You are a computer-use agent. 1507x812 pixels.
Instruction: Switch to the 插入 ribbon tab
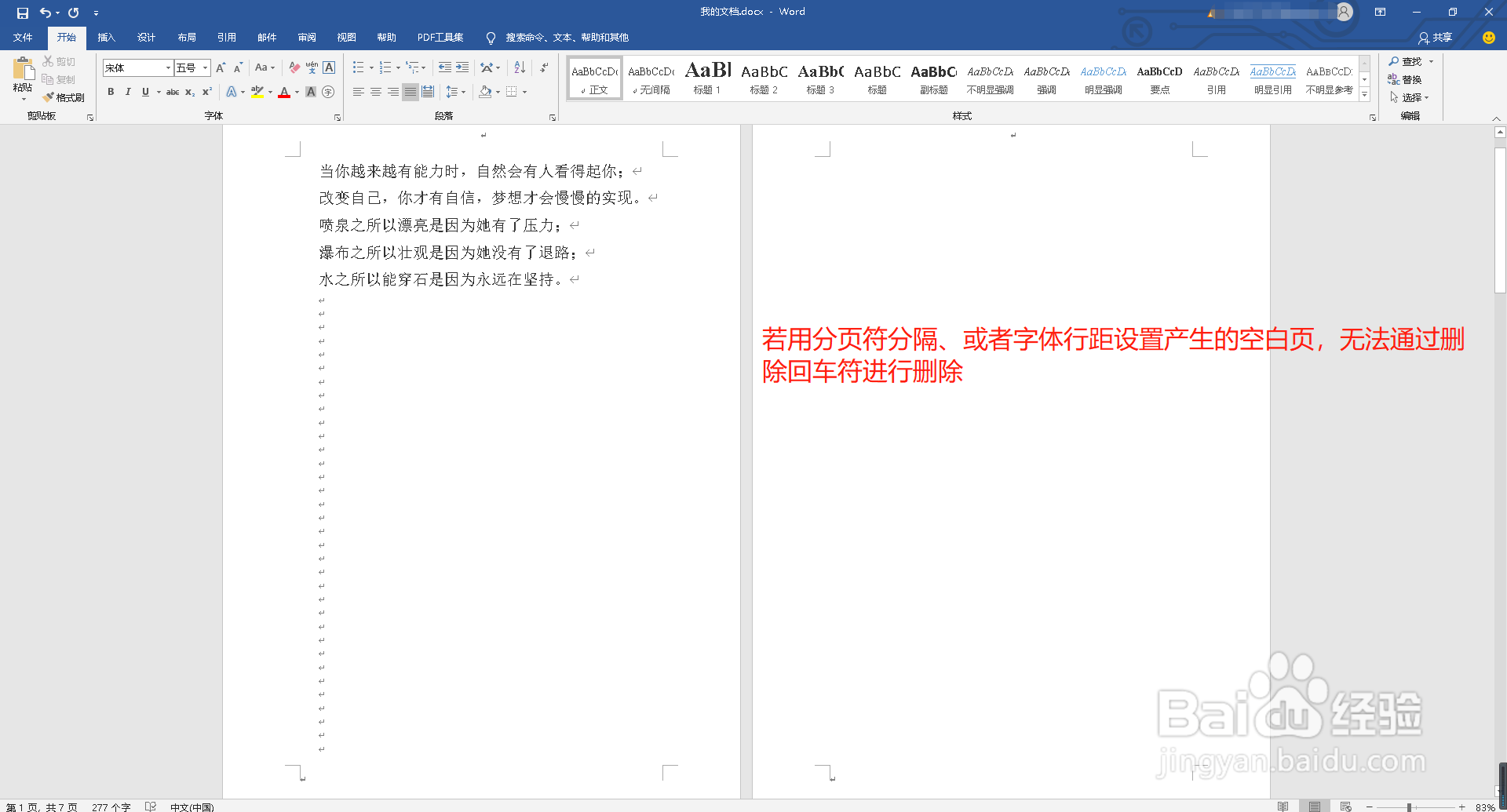(106, 38)
